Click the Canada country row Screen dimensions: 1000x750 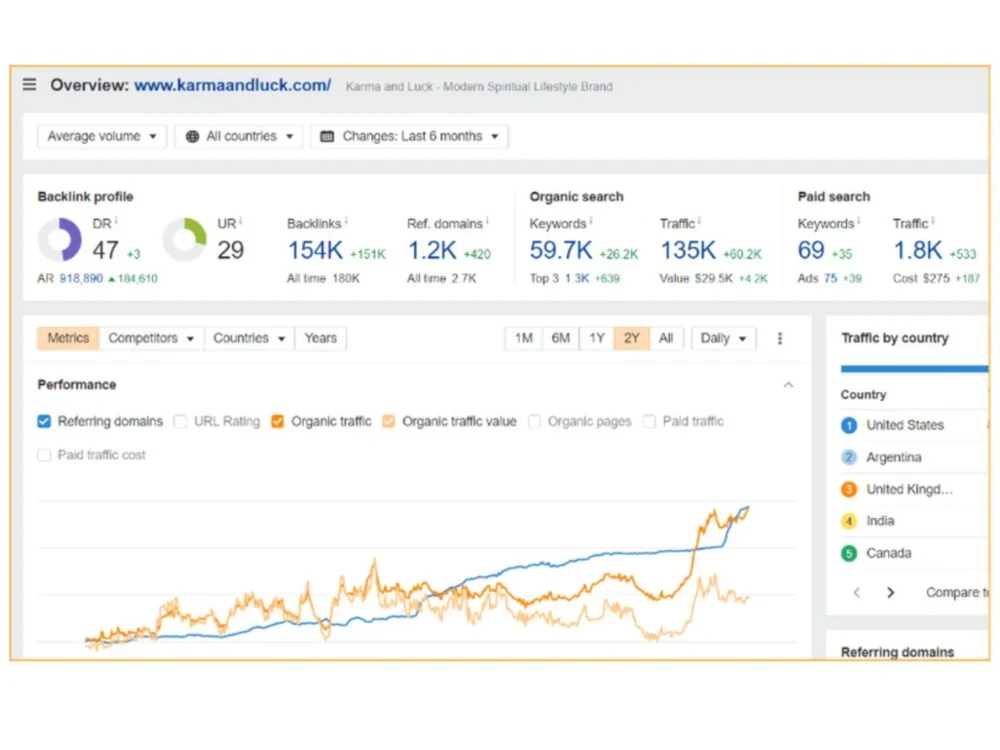(x=915, y=553)
